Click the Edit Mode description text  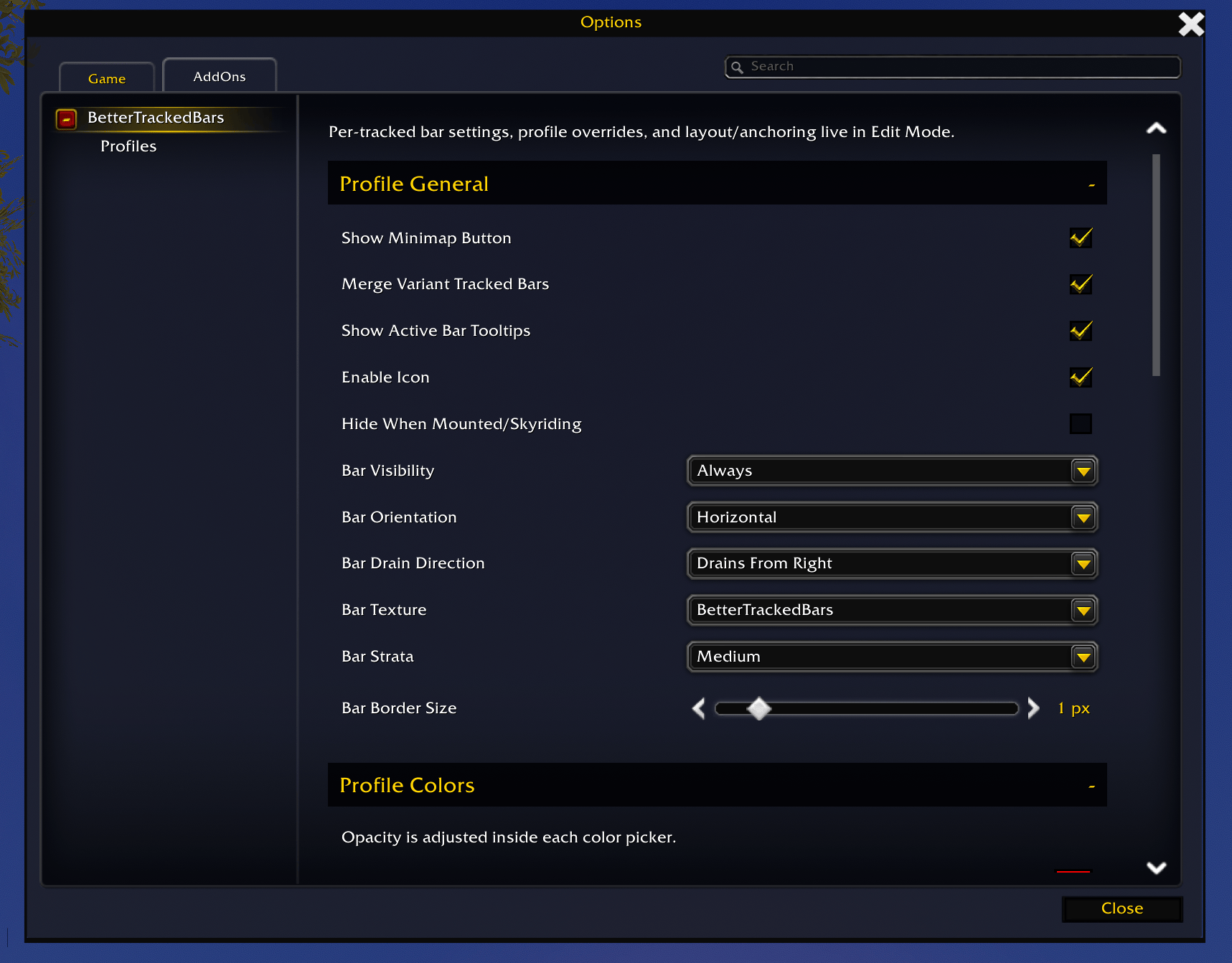tap(641, 132)
